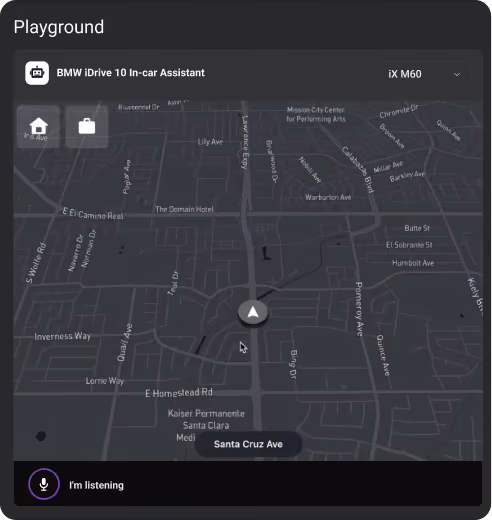Click the "Warburton Ave" street label
The image size is (492, 520).
pos(328,197)
